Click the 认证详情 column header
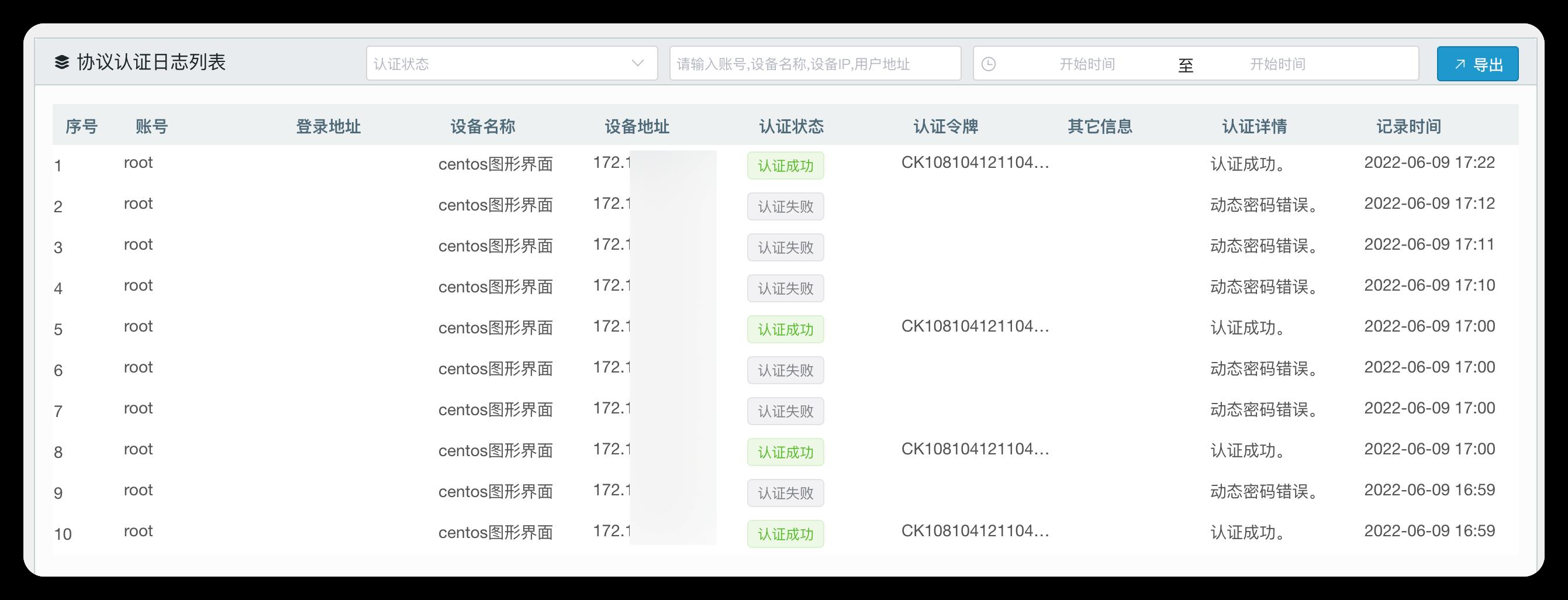Viewport: 1568px width, 600px height. point(1255,127)
